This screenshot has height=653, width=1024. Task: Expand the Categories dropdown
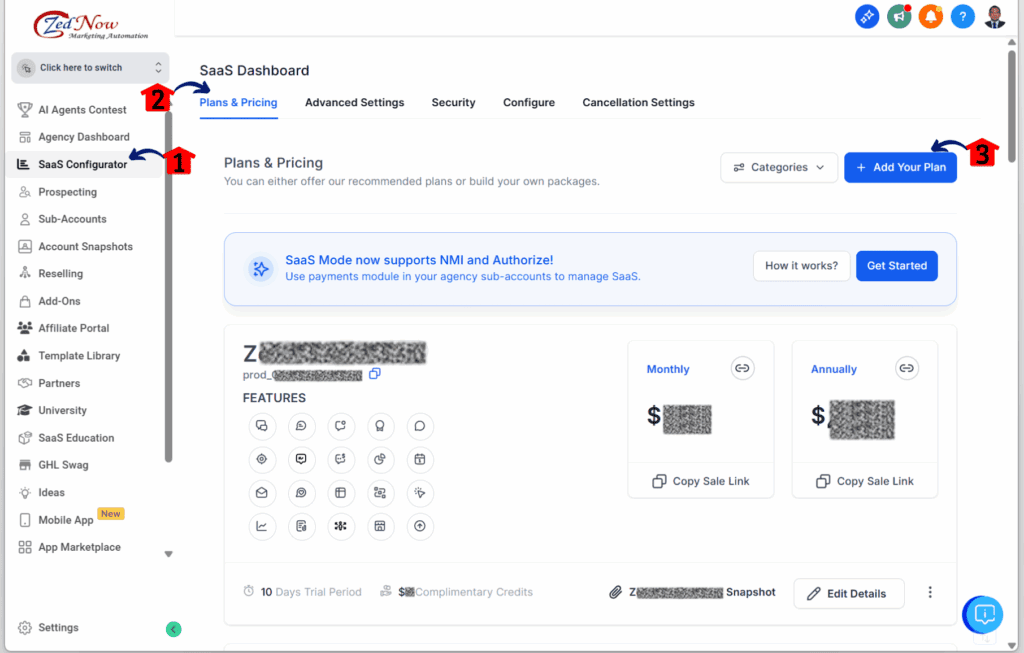779,168
